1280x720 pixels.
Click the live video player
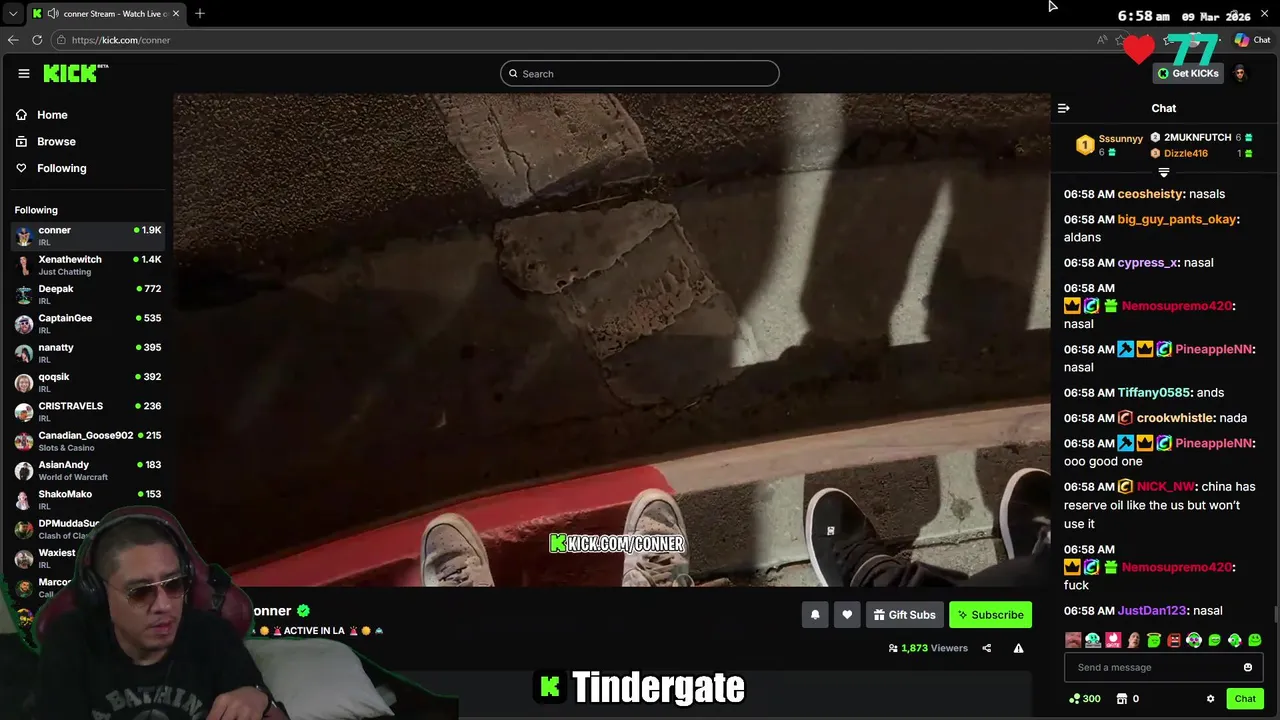612,340
